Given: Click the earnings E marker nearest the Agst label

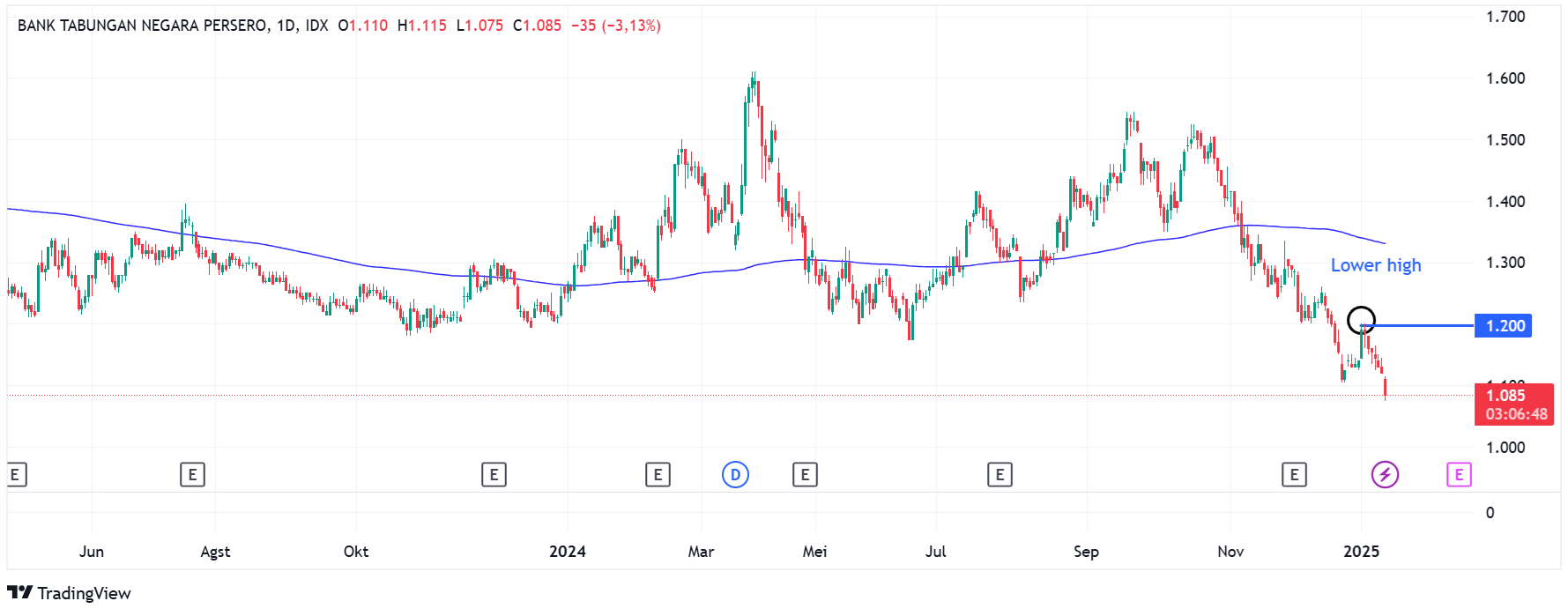Looking at the screenshot, I should [192, 475].
